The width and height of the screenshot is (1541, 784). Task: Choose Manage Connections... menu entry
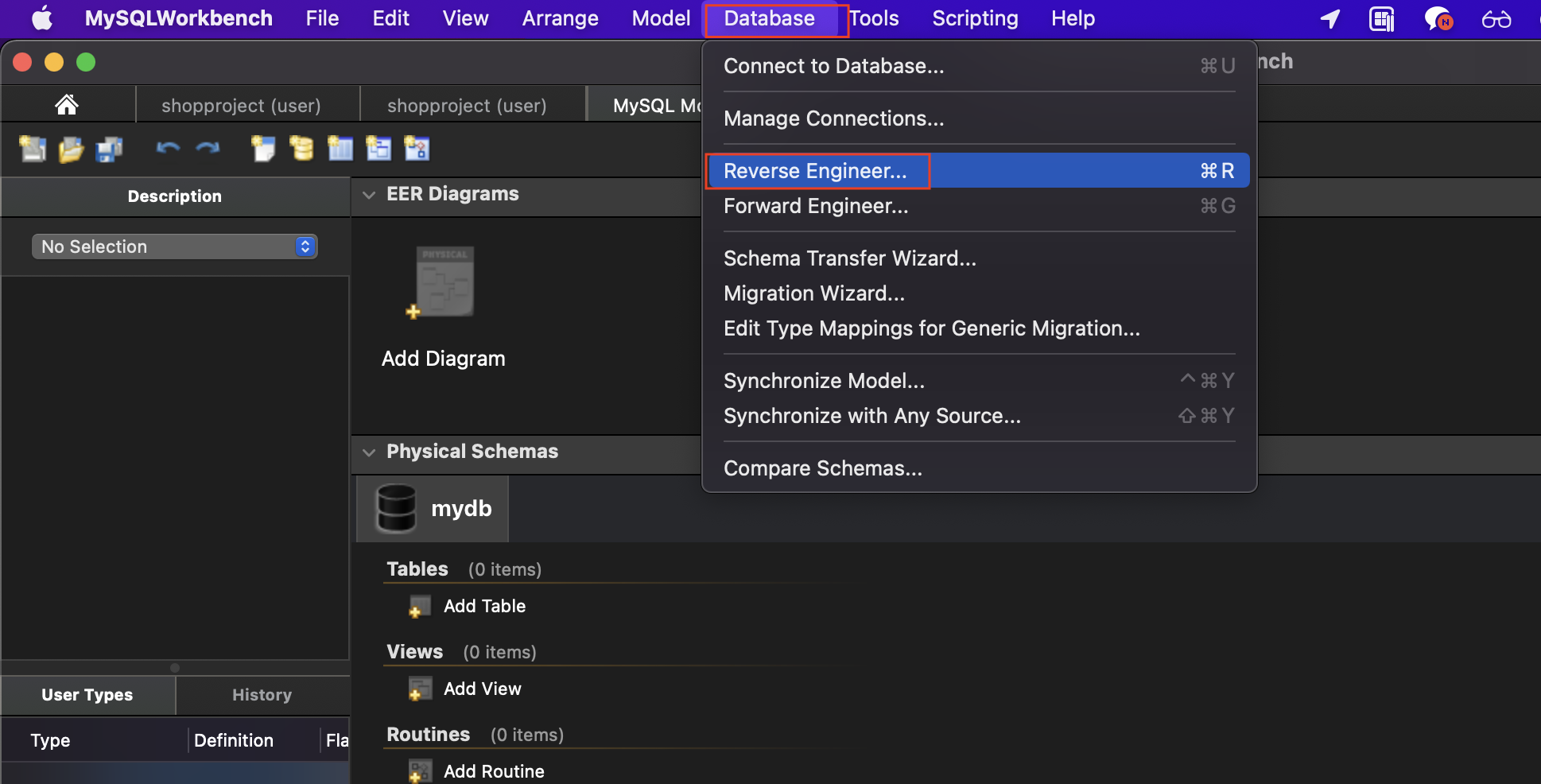(980, 118)
